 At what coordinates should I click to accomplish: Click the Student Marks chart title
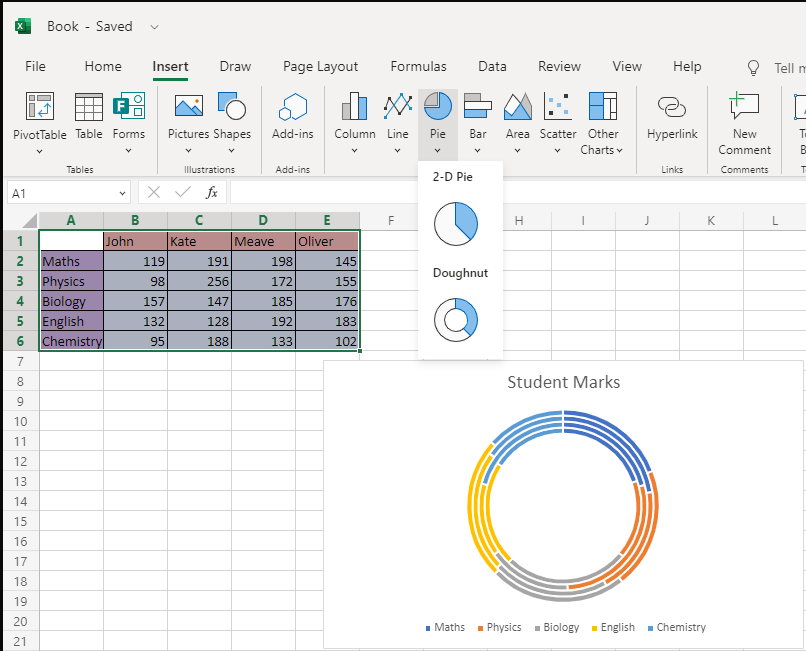(563, 382)
